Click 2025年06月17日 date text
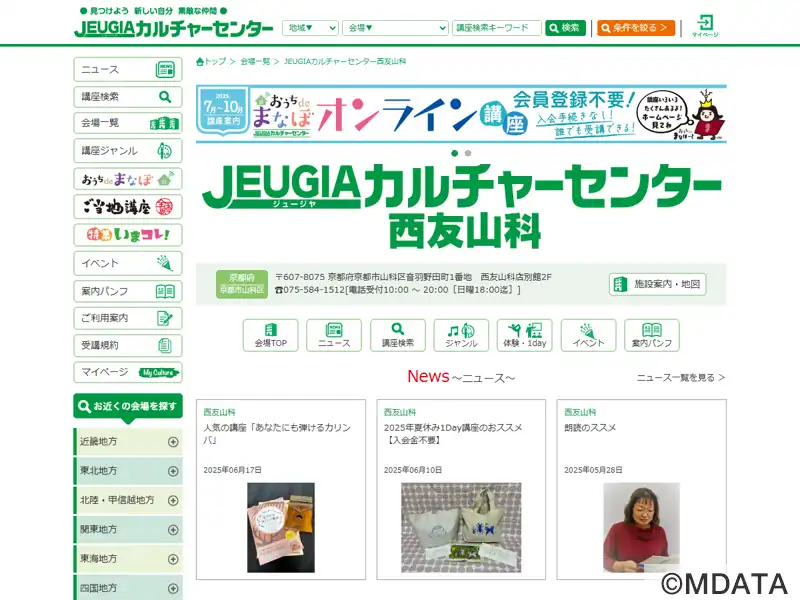This screenshot has height=600, width=800. click(x=233, y=470)
